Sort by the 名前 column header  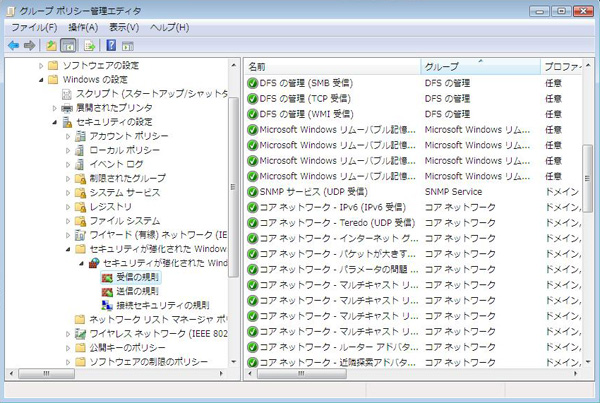click(332, 67)
